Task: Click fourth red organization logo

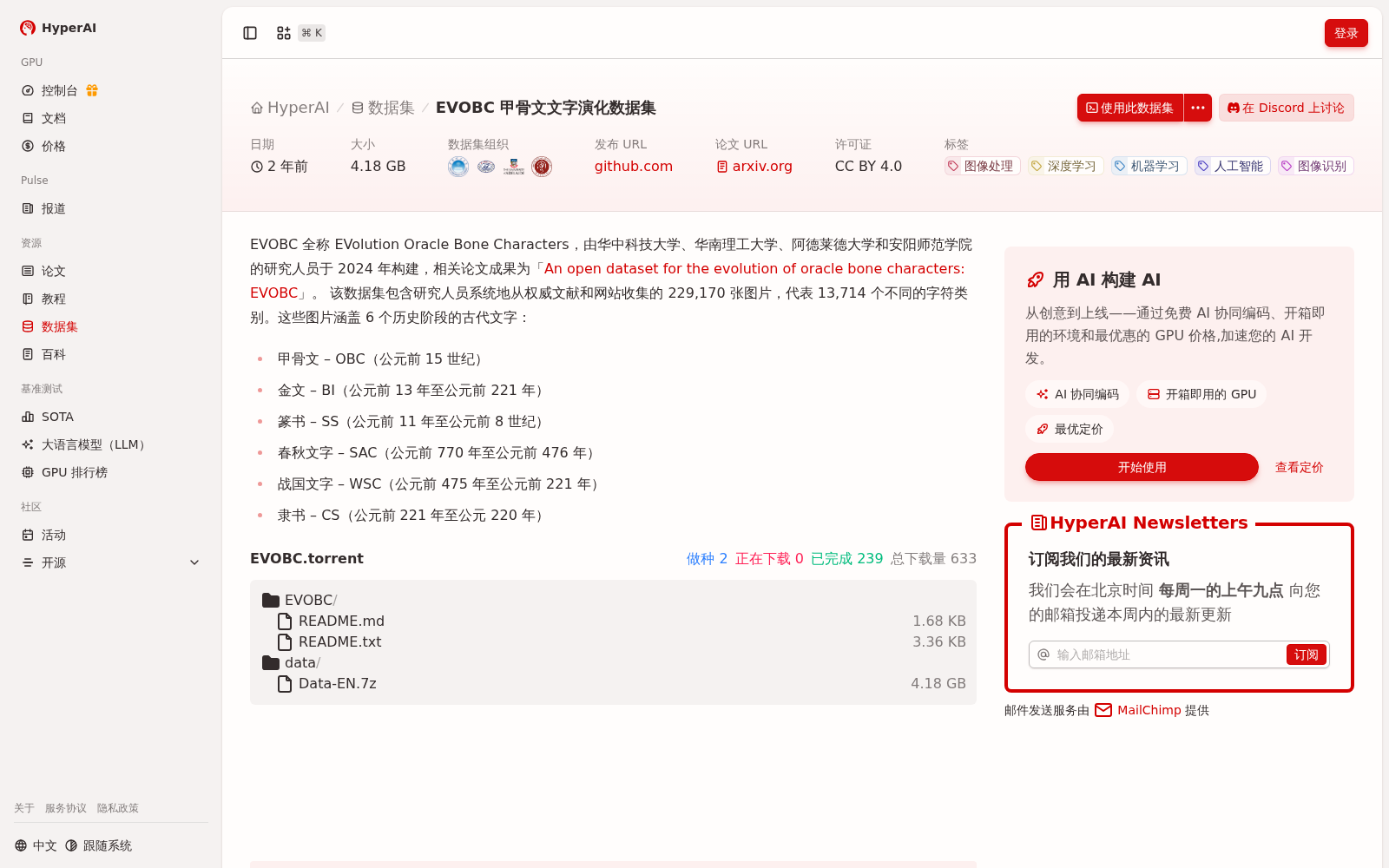Action: (x=542, y=167)
